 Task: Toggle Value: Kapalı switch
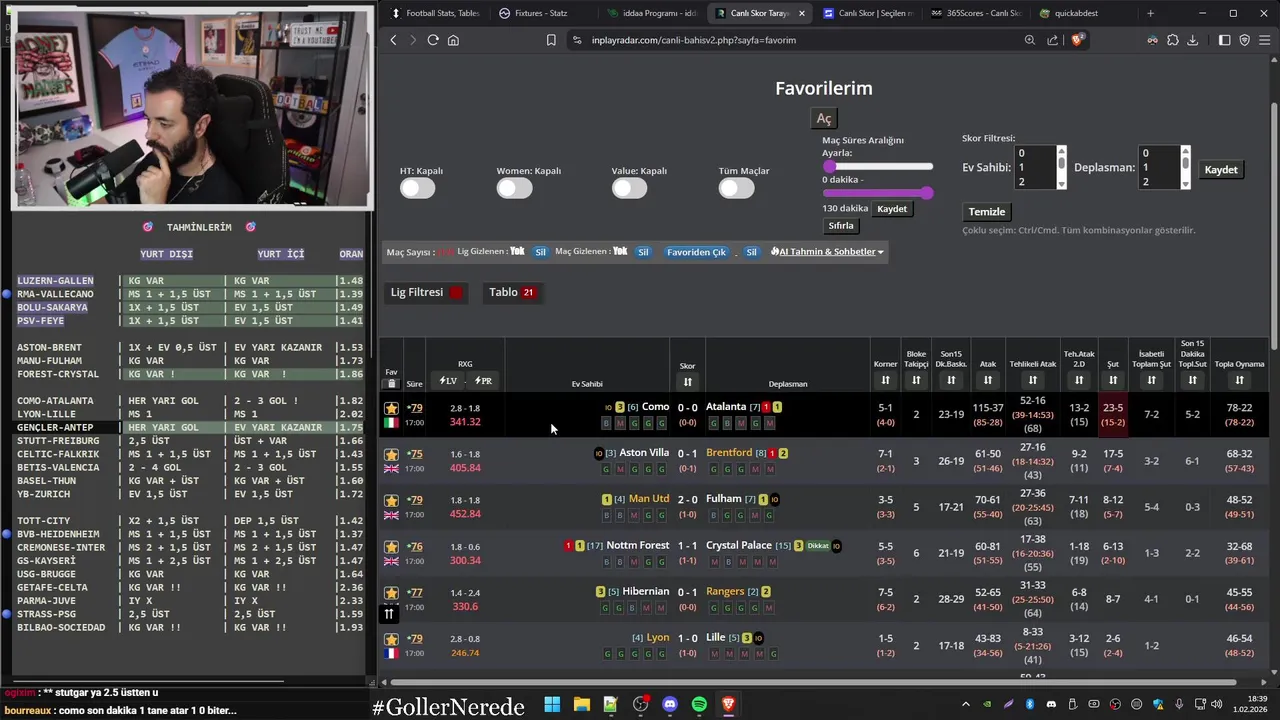click(x=630, y=188)
